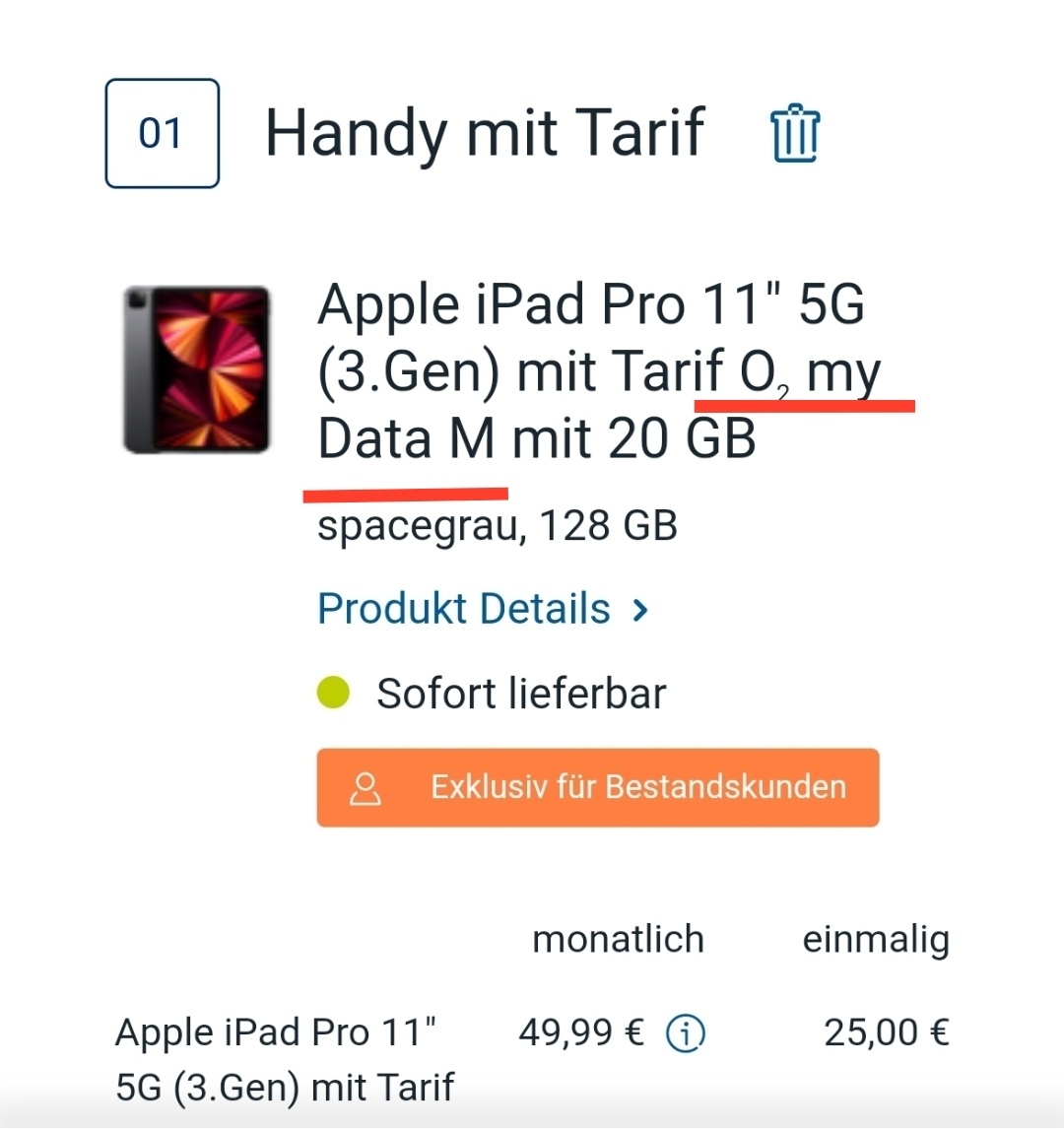Click the underlined O2 my tariff name
The width and height of the screenshot is (1064, 1130).
click(x=810, y=372)
